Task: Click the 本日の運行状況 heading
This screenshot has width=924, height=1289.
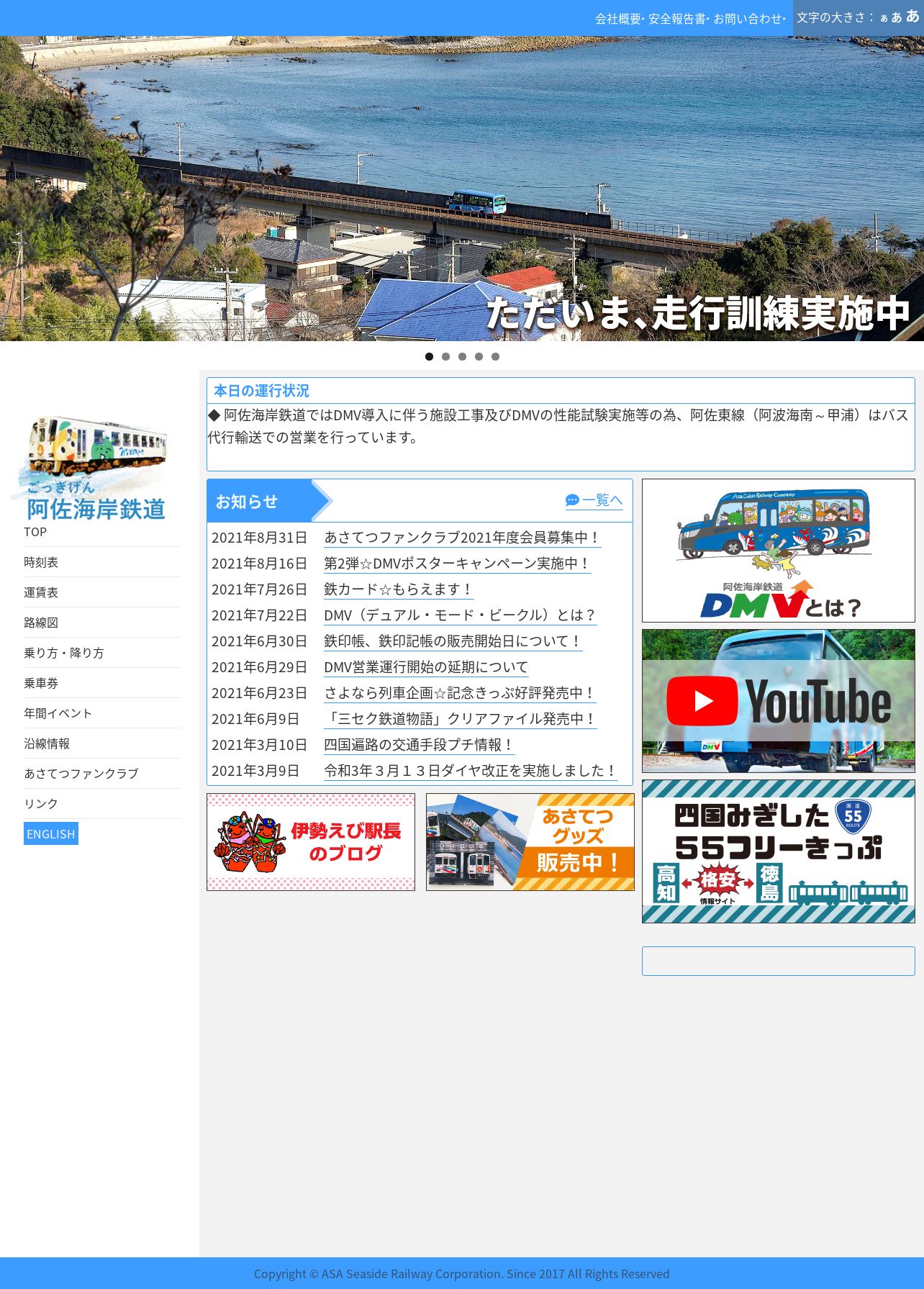Action: click(261, 391)
